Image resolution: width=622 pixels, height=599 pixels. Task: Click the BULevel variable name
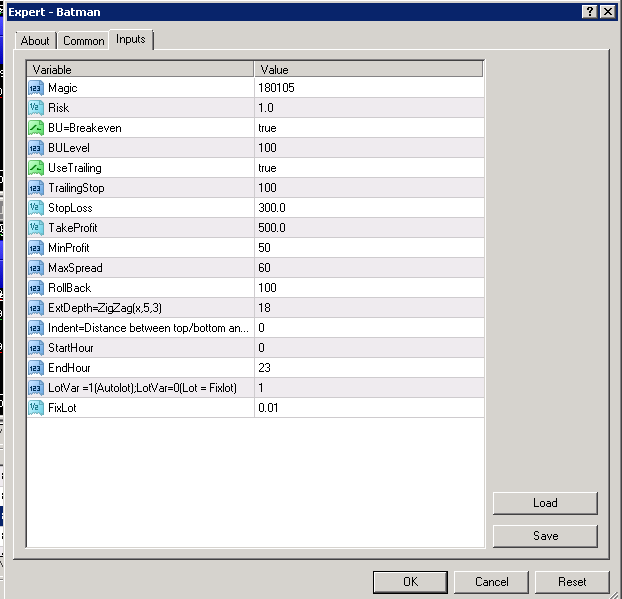click(x=69, y=148)
